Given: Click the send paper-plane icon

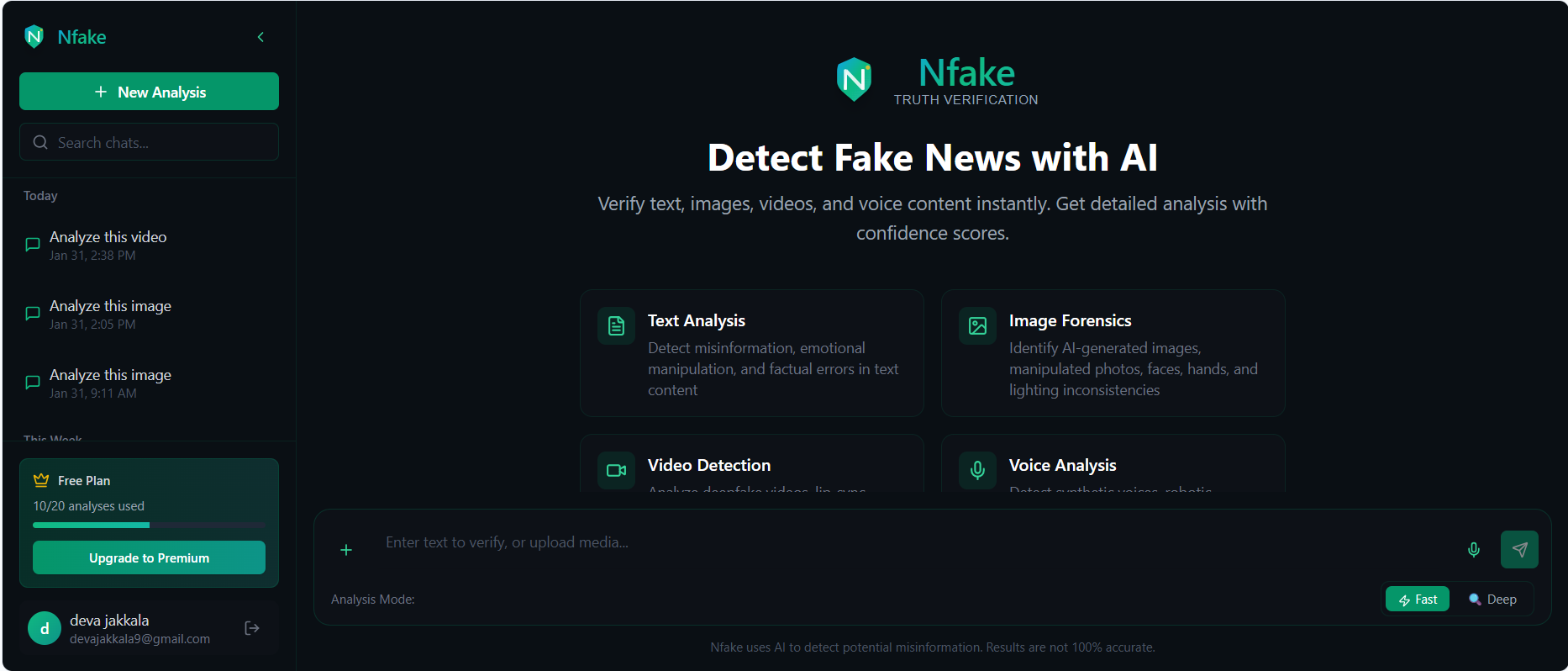Looking at the screenshot, I should 1519,550.
